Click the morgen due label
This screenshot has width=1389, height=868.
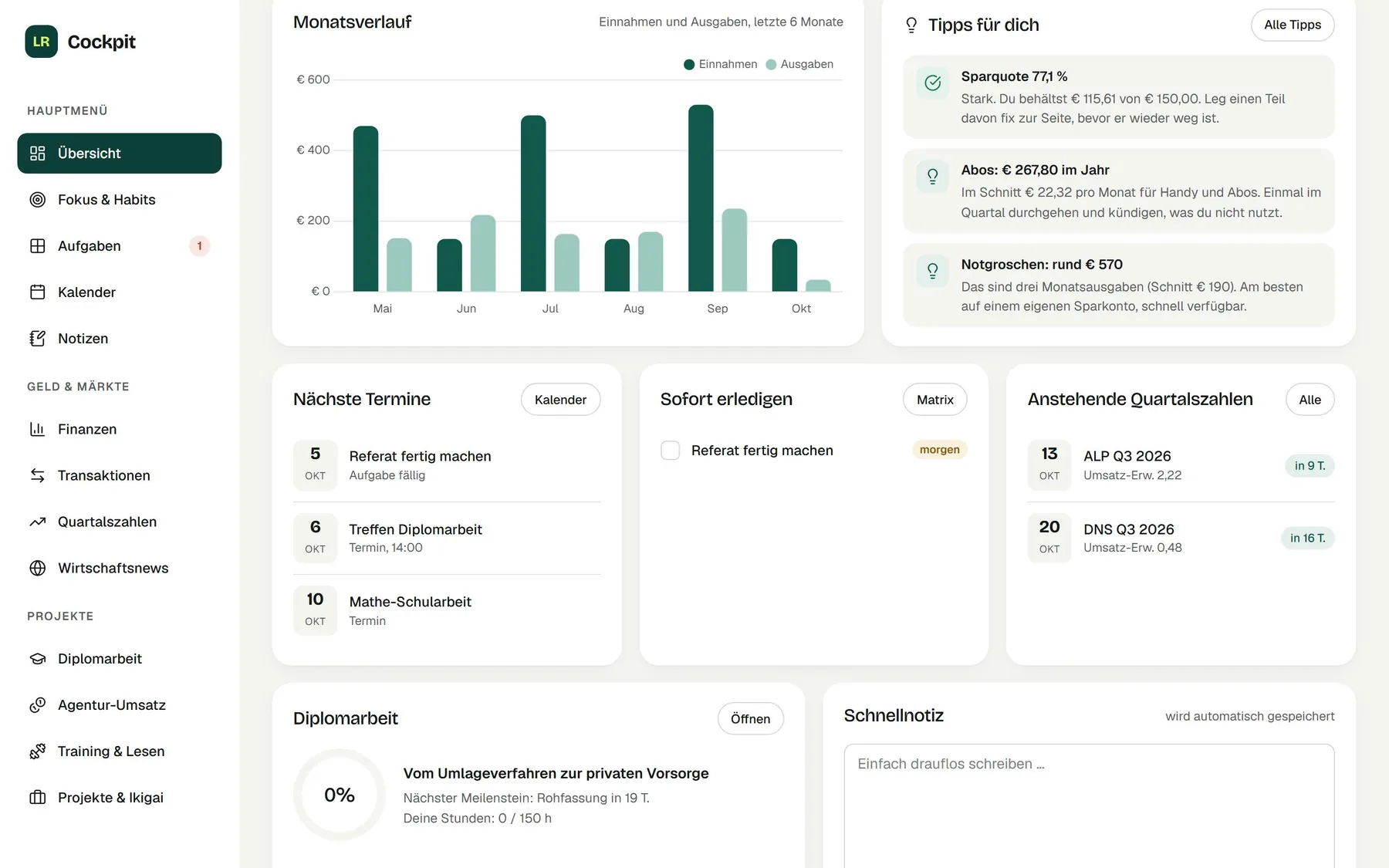pos(939,450)
